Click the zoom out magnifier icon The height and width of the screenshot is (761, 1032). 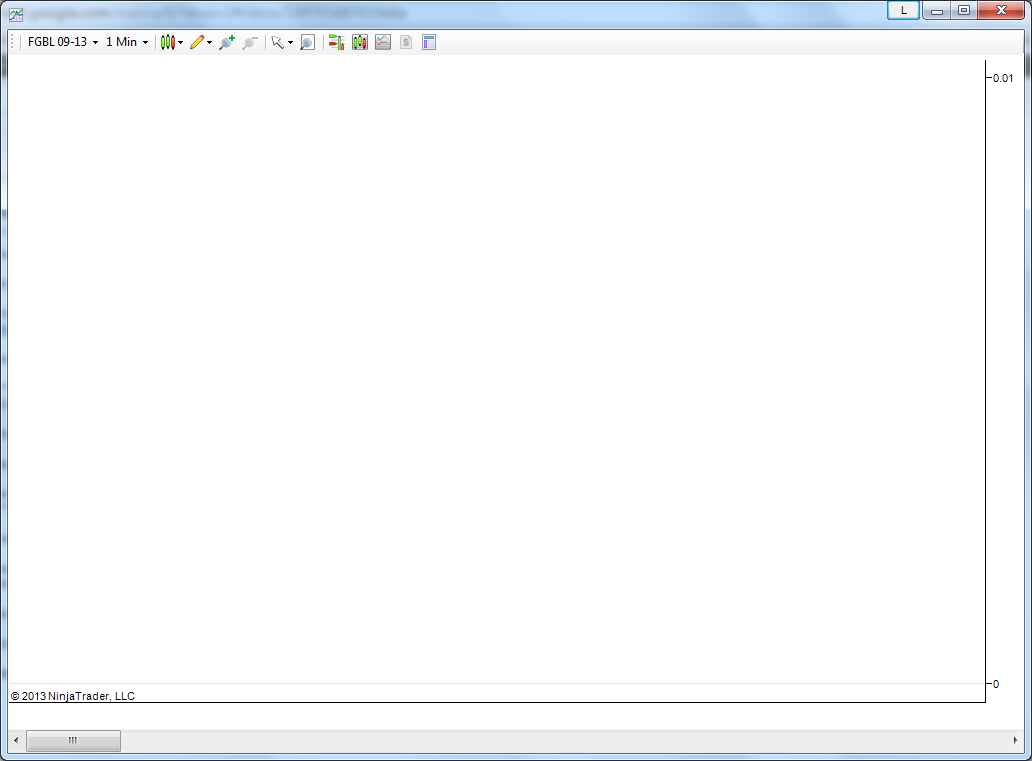pos(249,42)
